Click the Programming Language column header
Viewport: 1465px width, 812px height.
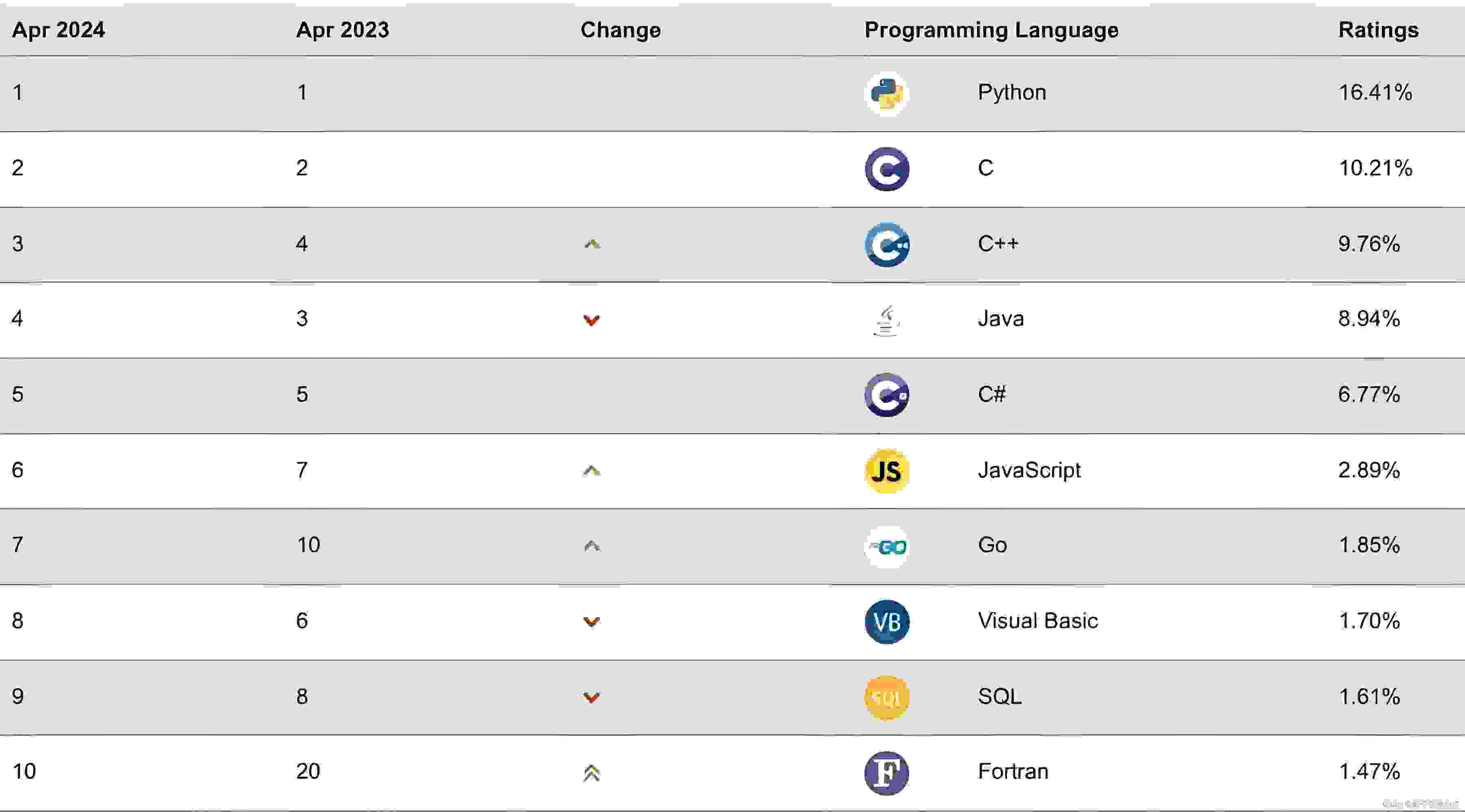[991, 30]
